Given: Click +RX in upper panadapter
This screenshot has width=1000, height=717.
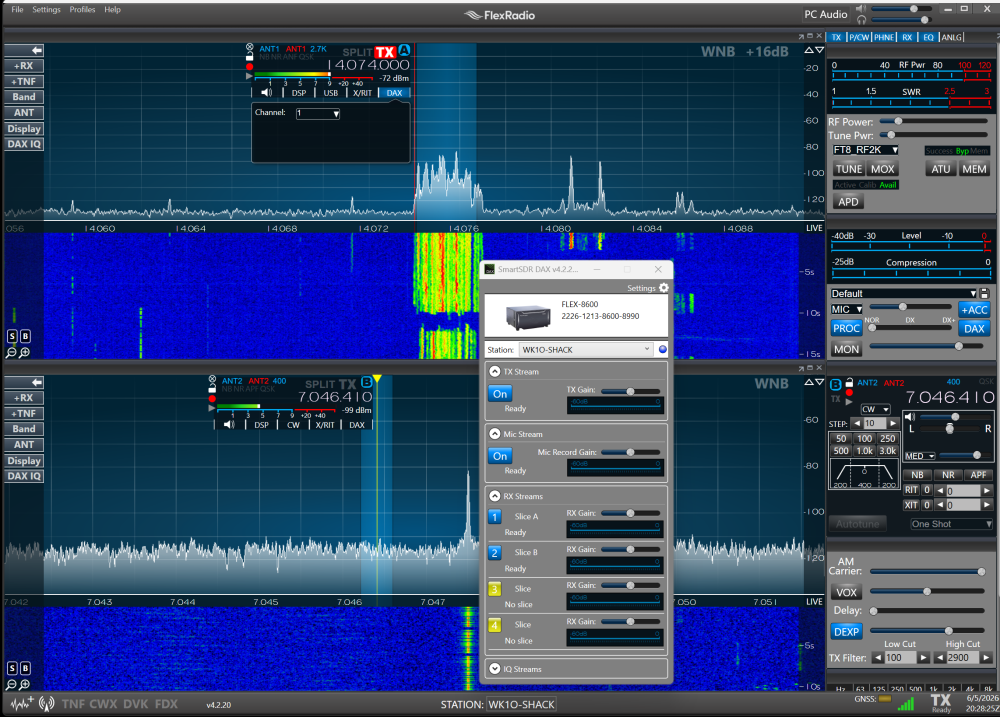Looking at the screenshot, I should 24,66.
